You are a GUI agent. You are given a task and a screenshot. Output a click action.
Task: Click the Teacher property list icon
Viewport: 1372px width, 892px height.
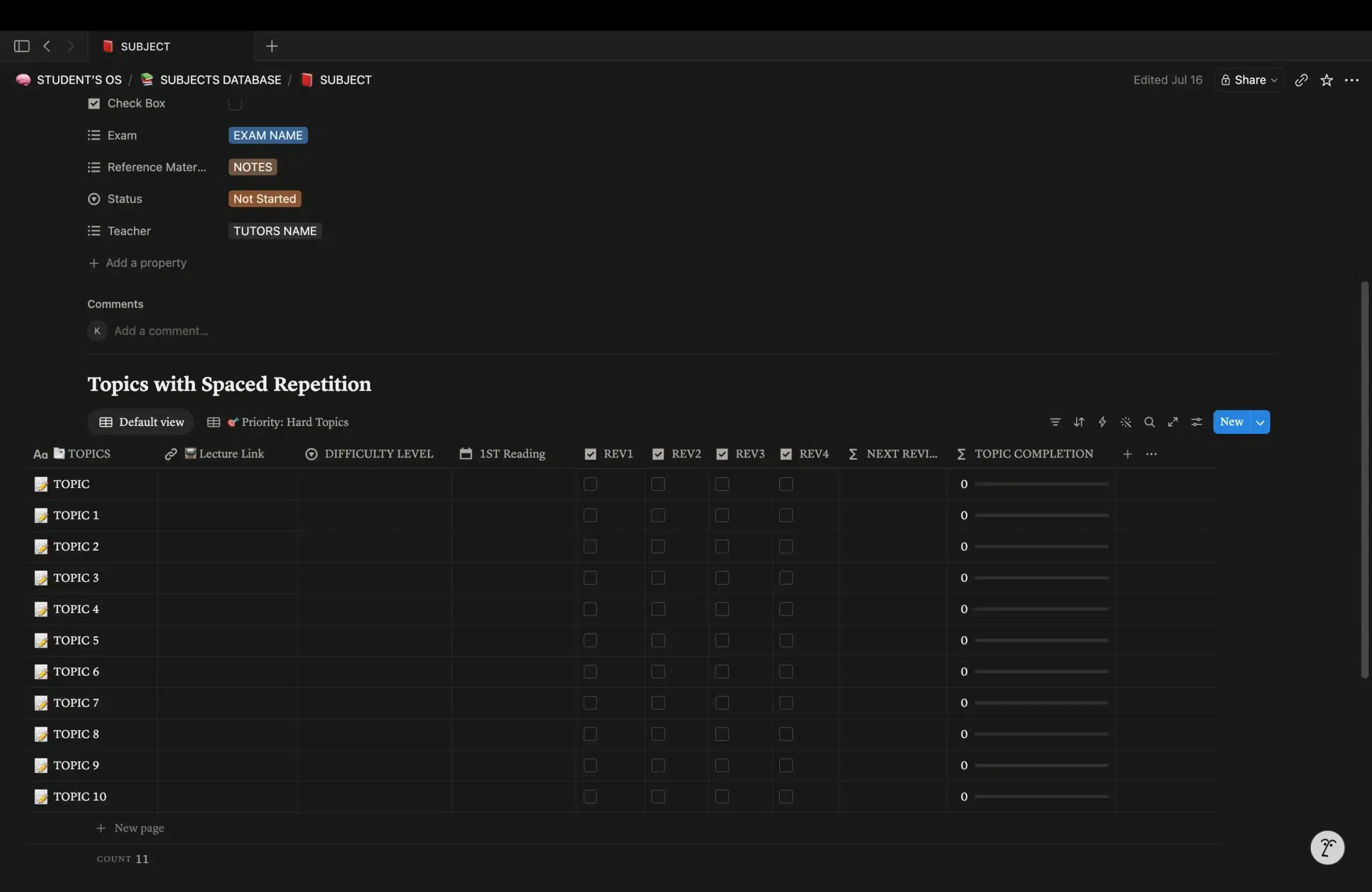coord(94,231)
